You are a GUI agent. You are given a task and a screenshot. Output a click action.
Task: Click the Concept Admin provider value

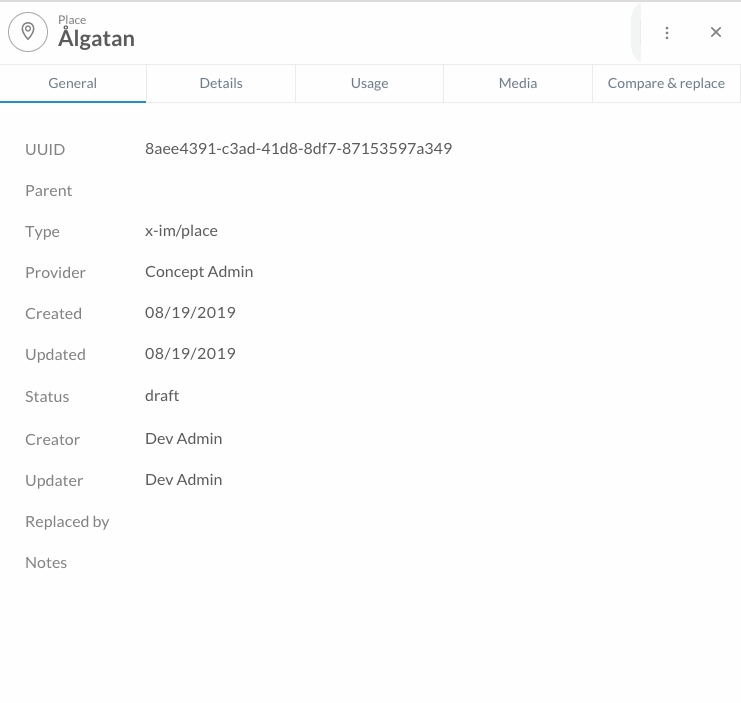(199, 271)
